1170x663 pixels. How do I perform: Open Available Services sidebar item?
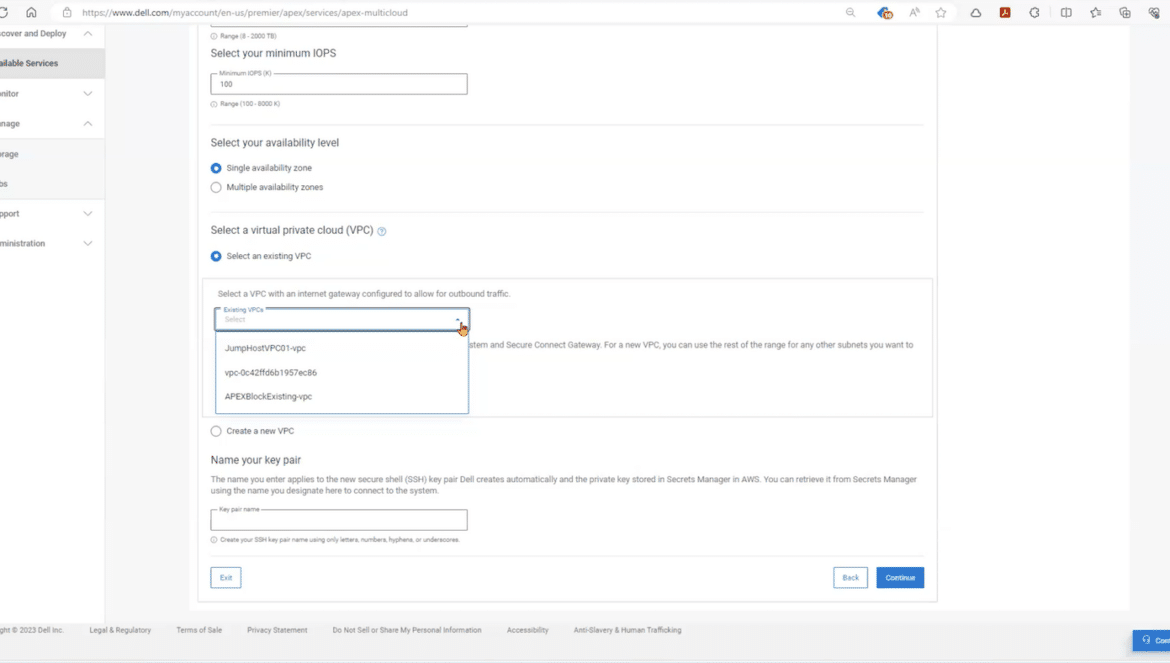click(x=51, y=63)
